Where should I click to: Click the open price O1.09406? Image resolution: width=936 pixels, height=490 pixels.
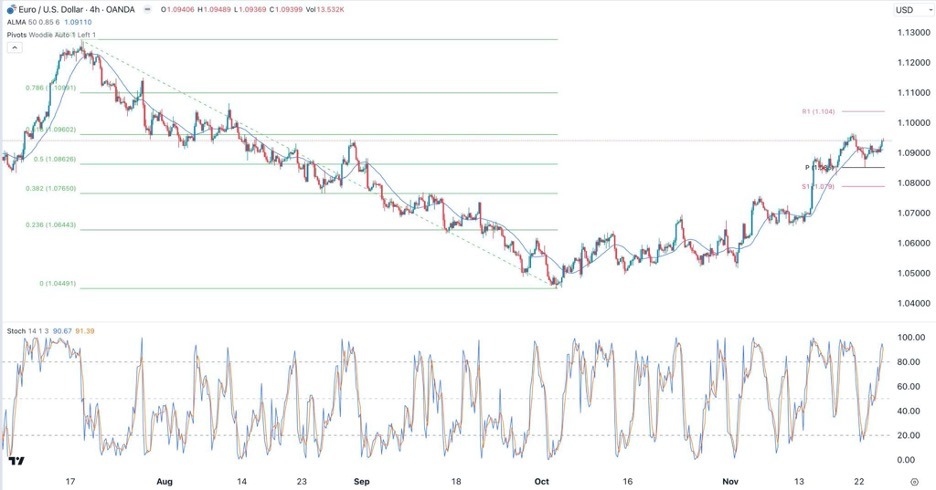[177, 10]
